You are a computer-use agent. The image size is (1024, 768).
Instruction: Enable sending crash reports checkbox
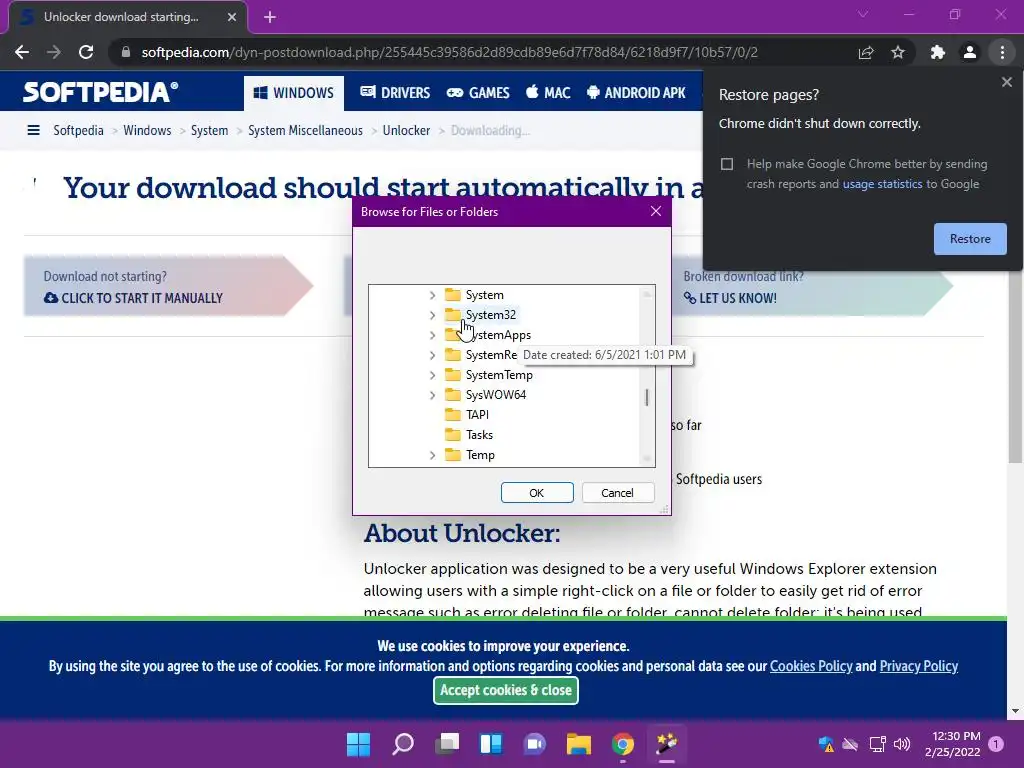point(727,164)
